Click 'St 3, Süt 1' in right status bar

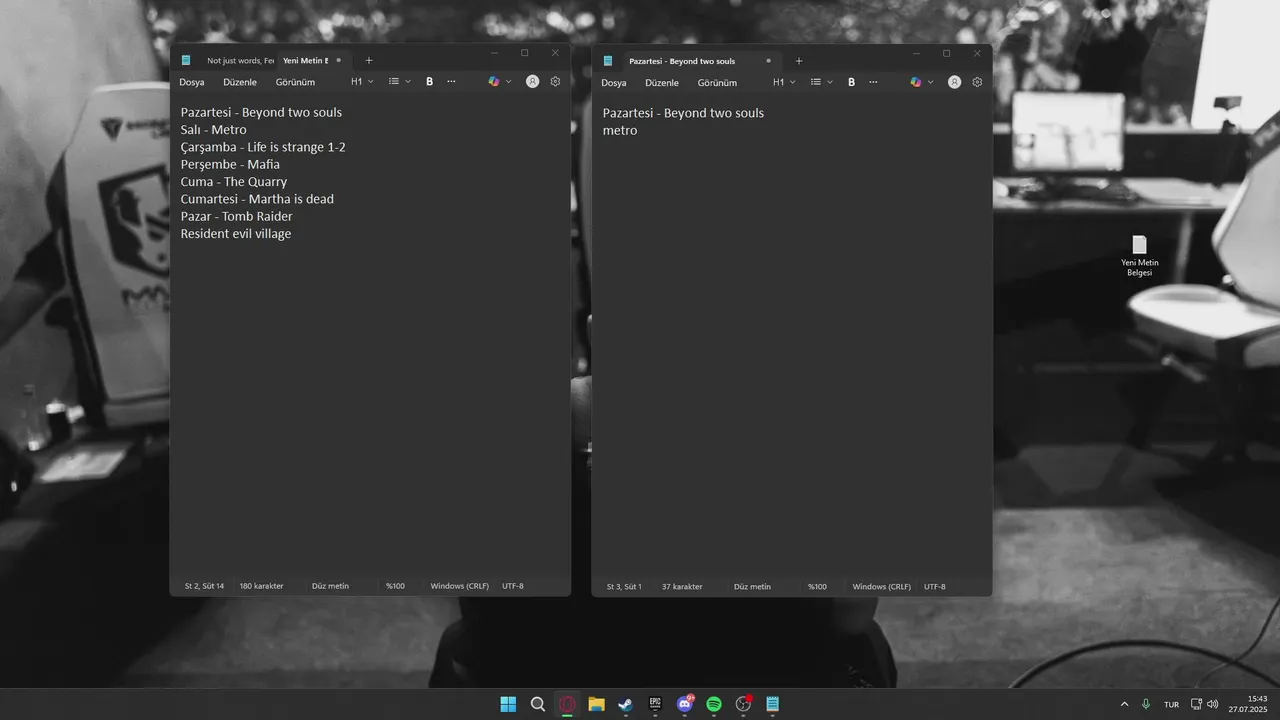[x=624, y=586]
